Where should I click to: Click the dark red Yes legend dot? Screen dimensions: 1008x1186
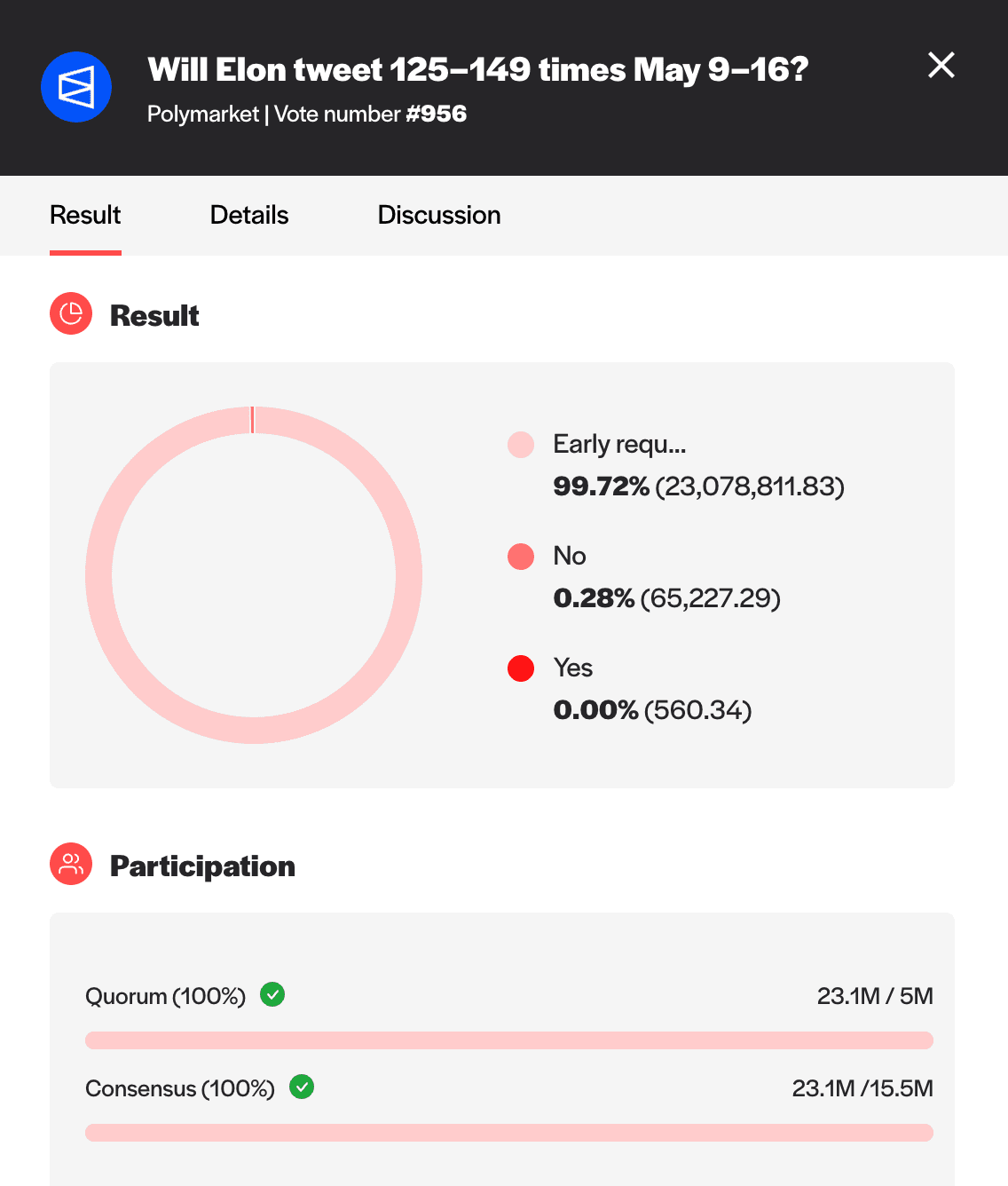pos(521,668)
